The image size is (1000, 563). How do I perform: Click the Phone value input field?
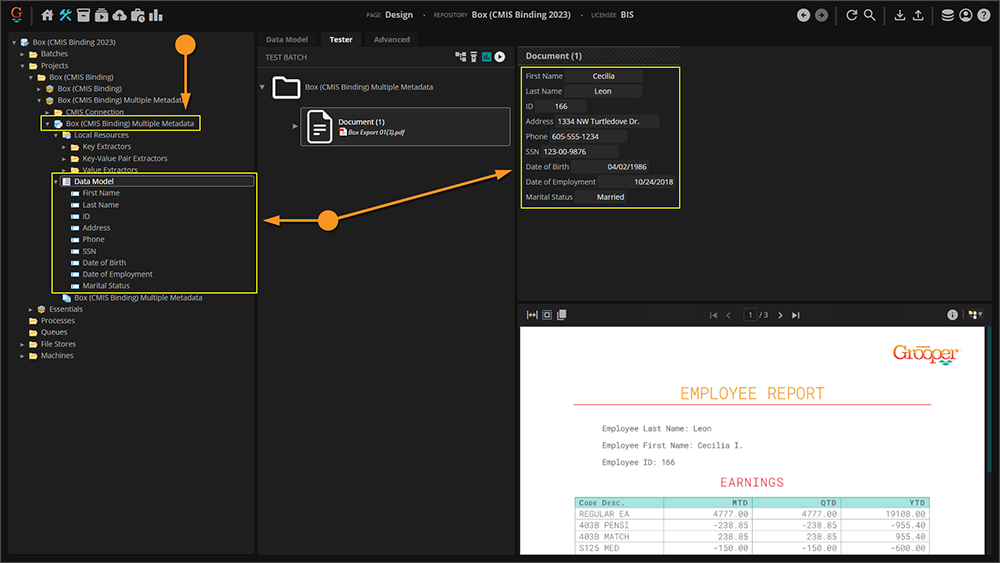click(x=589, y=137)
